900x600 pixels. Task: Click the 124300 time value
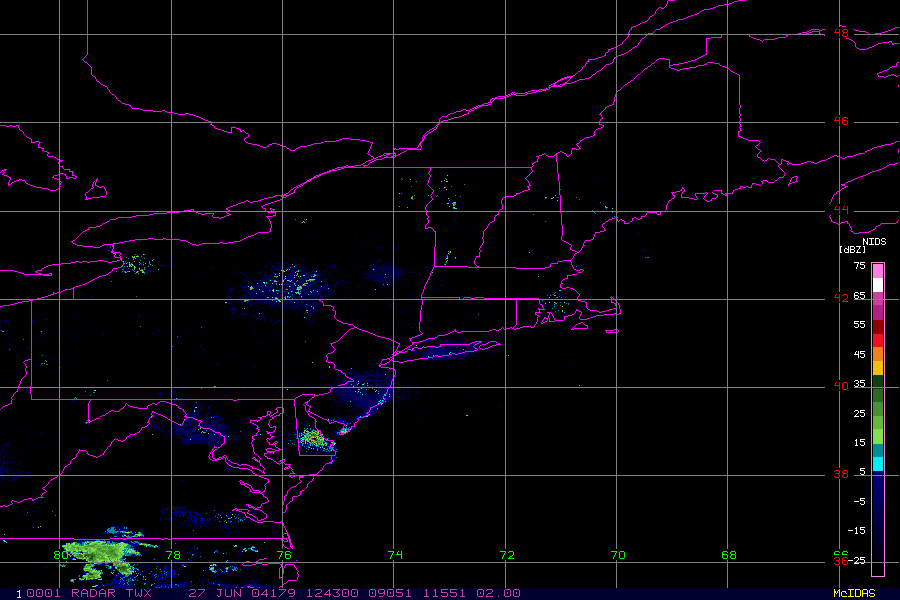pos(331,593)
